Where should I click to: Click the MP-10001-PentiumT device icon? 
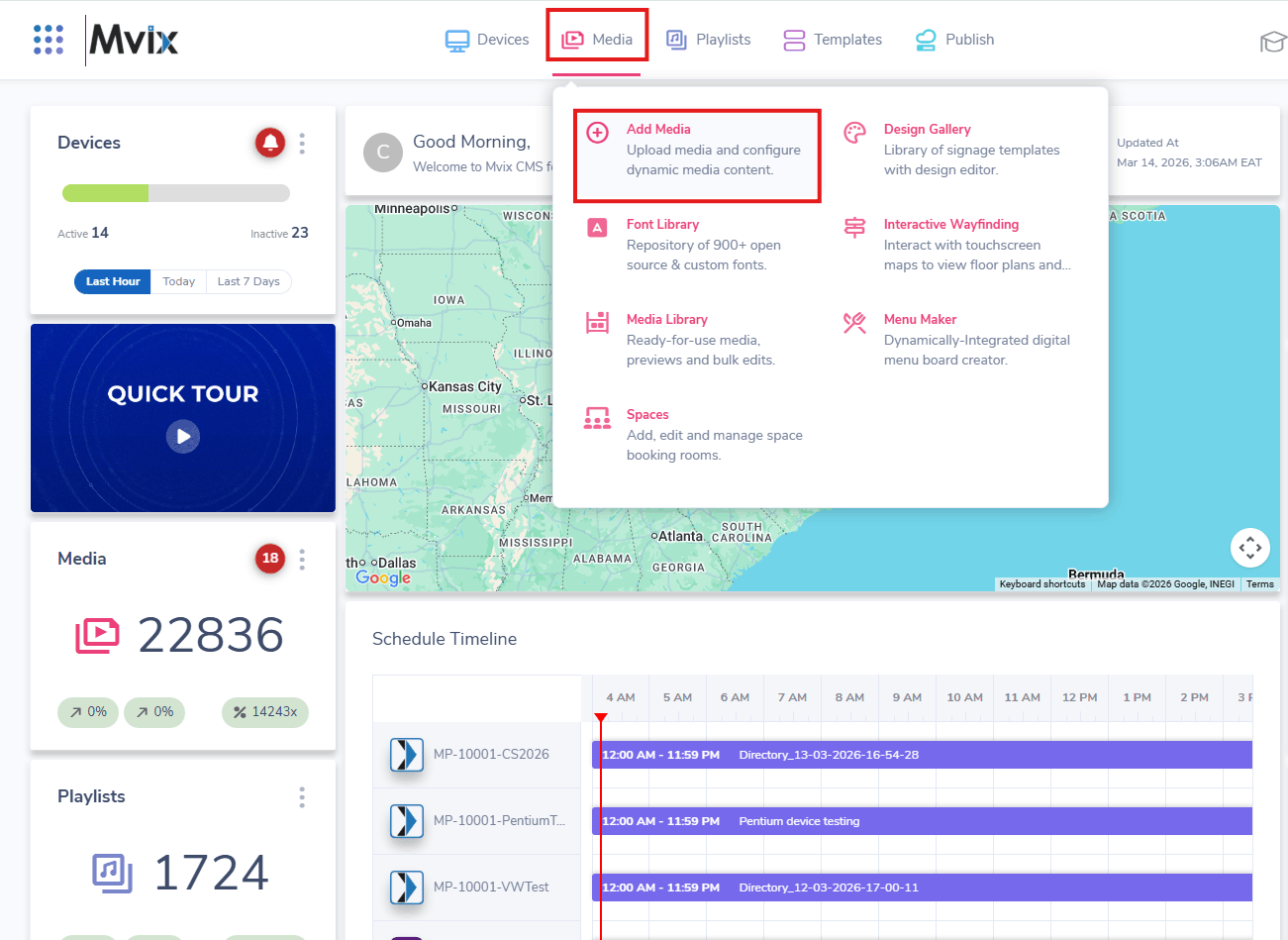coord(406,821)
